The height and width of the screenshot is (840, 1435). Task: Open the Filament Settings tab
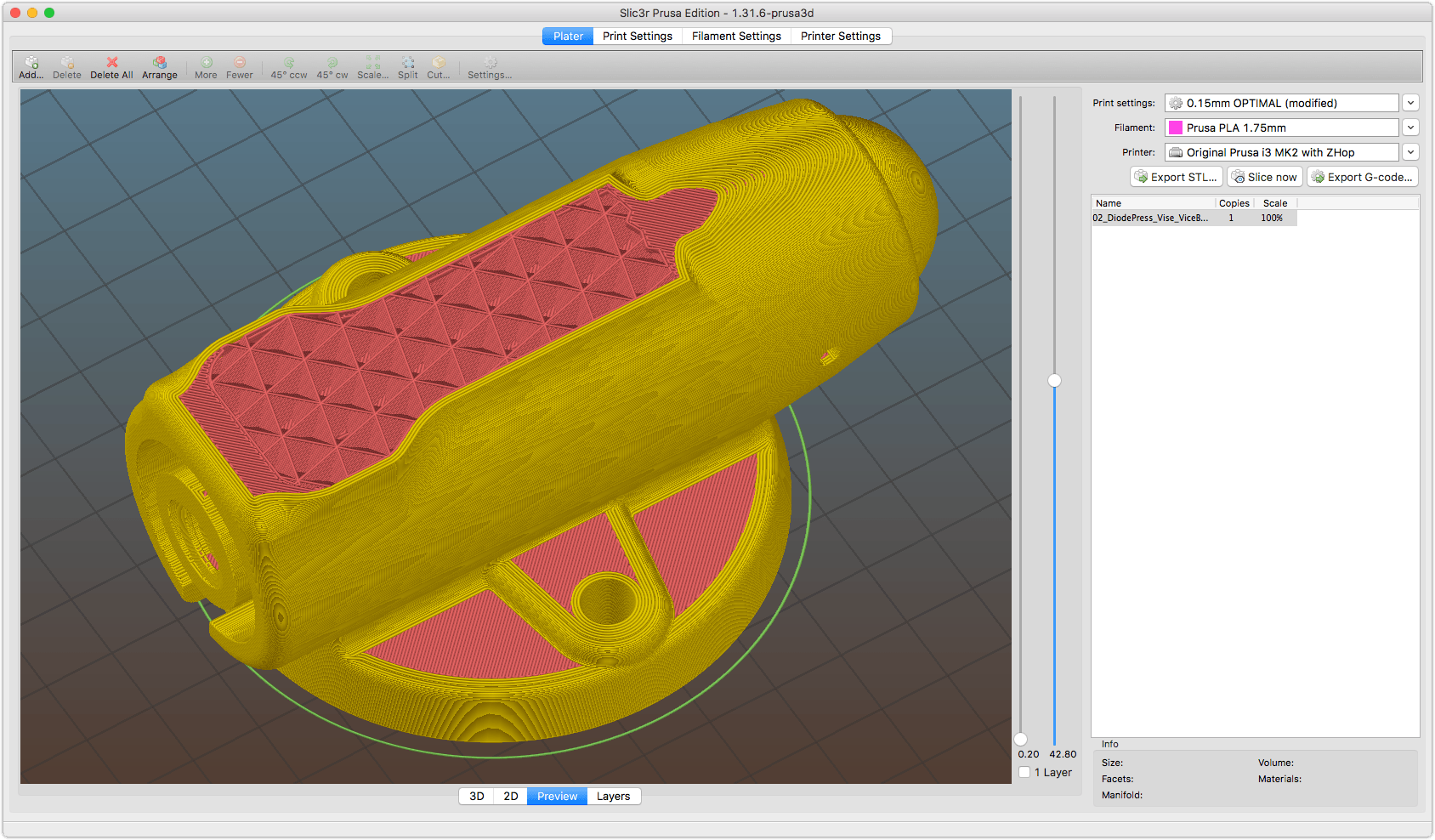click(735, 36)
